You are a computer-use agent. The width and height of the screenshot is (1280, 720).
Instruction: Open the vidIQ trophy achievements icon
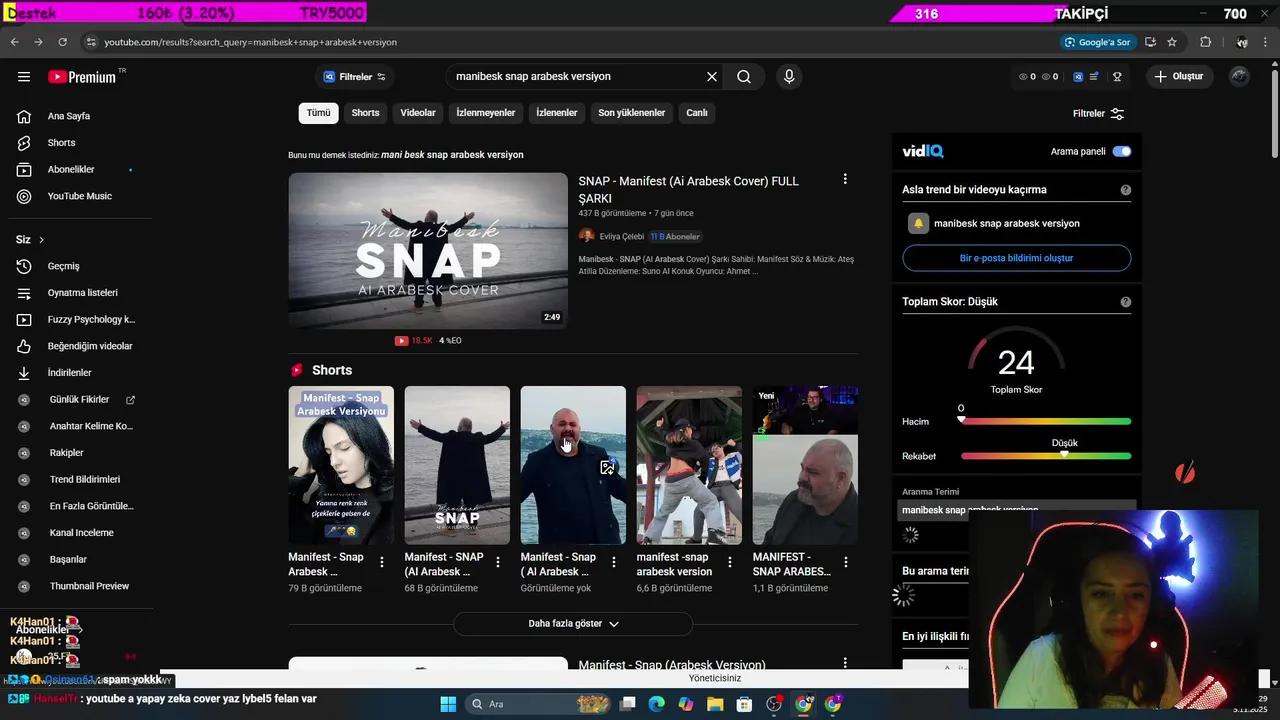coord(1117,77)
